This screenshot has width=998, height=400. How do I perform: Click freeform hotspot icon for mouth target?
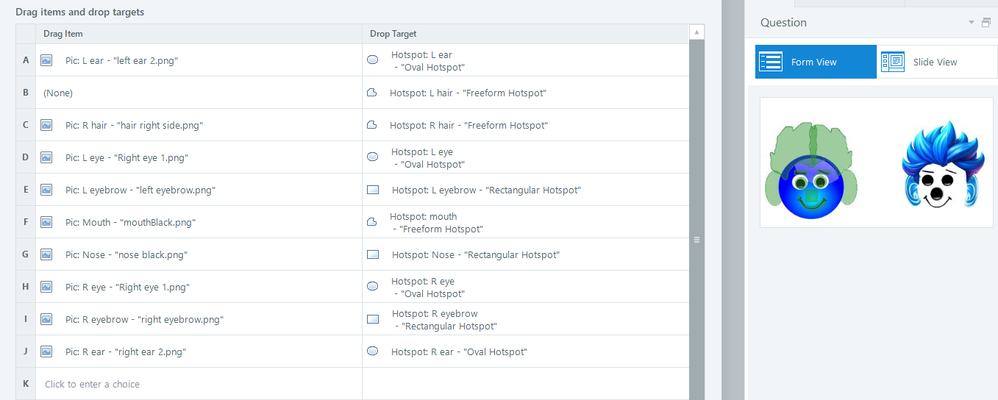coord(372,222)
